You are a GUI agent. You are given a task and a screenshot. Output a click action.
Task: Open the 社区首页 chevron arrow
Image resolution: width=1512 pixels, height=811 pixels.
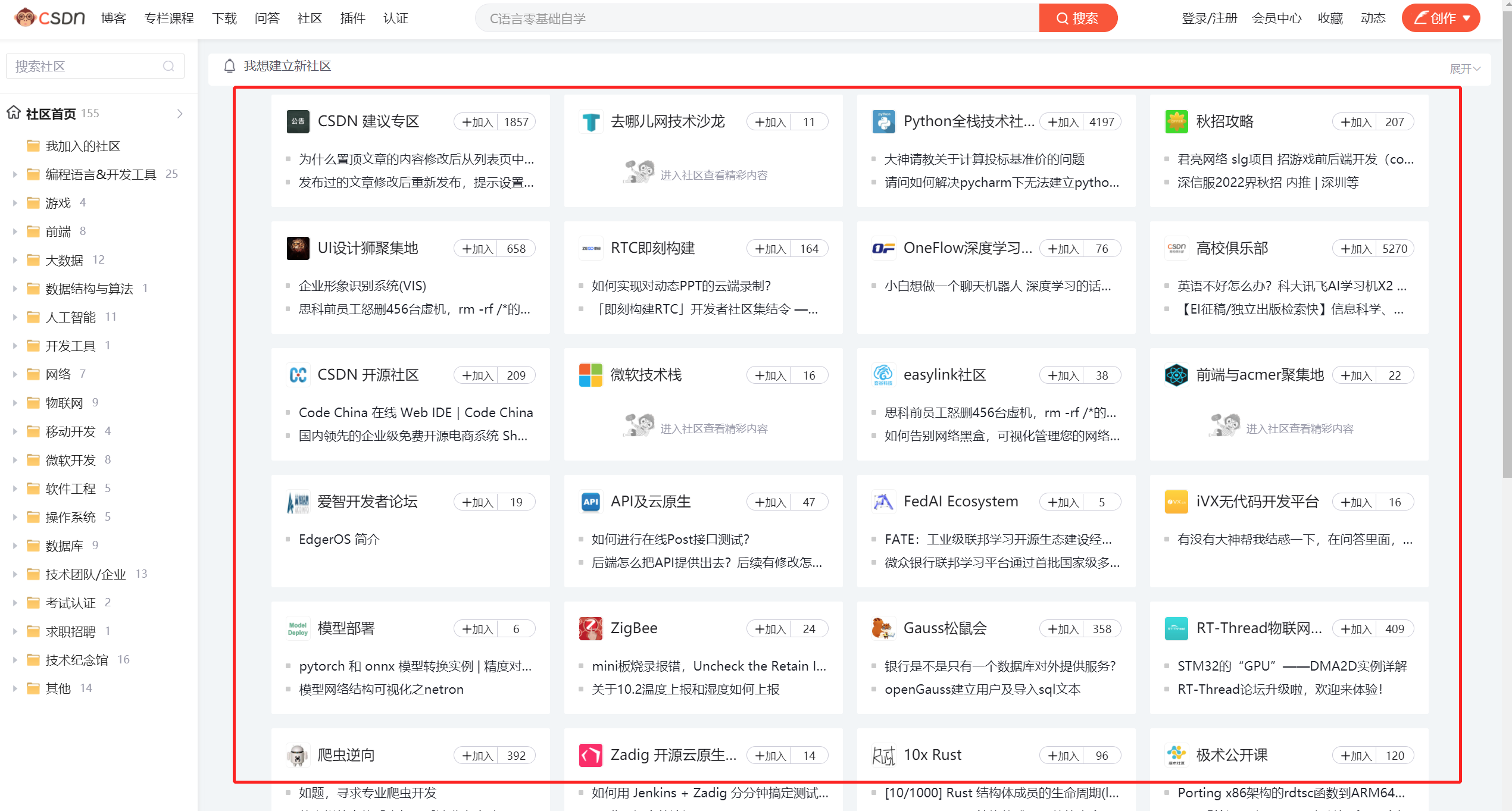[x=180, y=113]
